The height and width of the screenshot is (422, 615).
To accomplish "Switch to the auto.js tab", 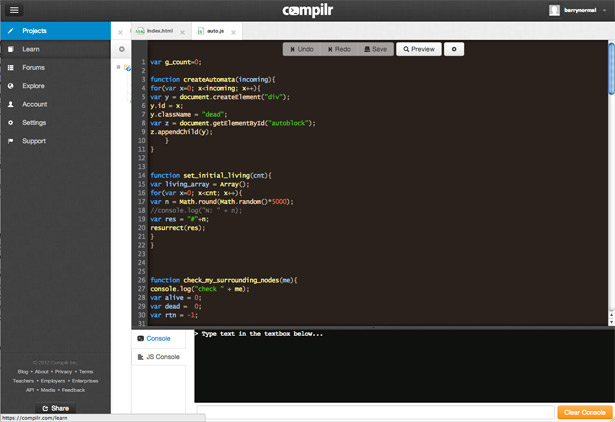I will click(215, 31).
